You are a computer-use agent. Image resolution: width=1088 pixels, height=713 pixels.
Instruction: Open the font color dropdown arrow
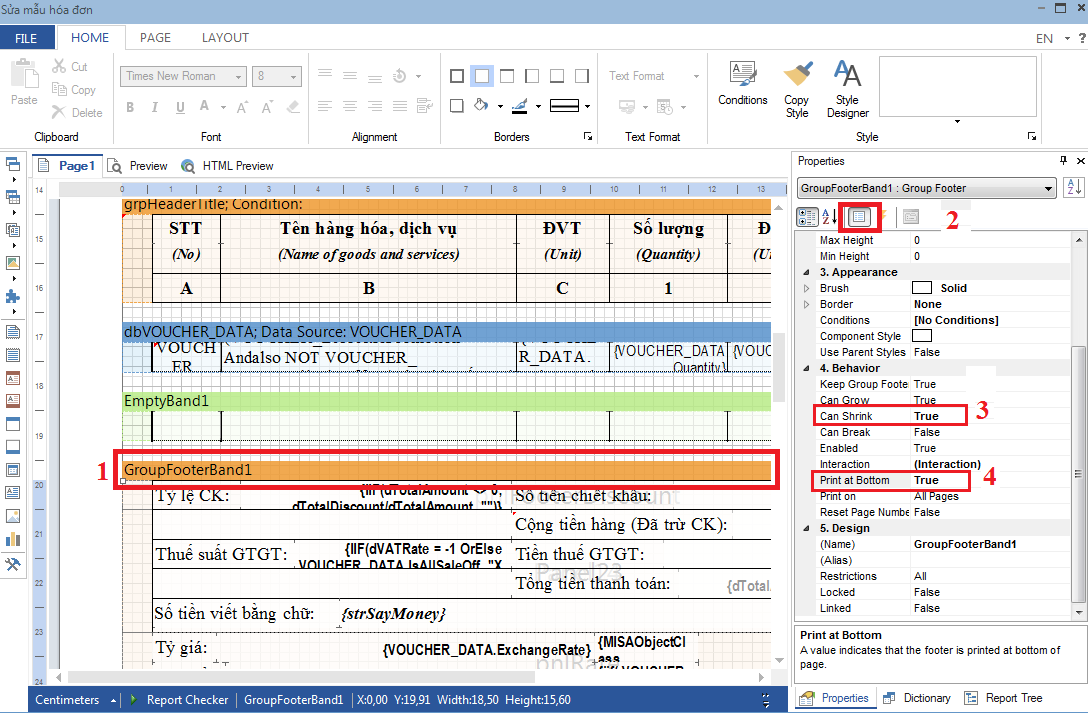[223, 108]
